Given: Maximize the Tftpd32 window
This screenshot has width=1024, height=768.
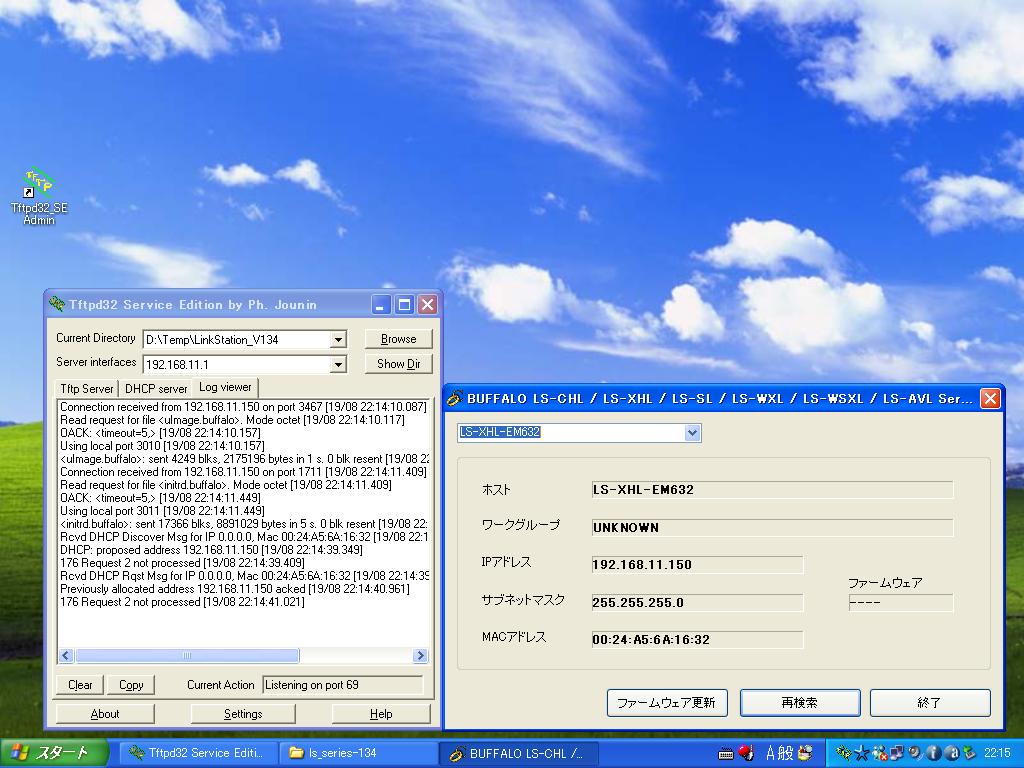Looking at the screenshot, I should (x=404, y=304).
